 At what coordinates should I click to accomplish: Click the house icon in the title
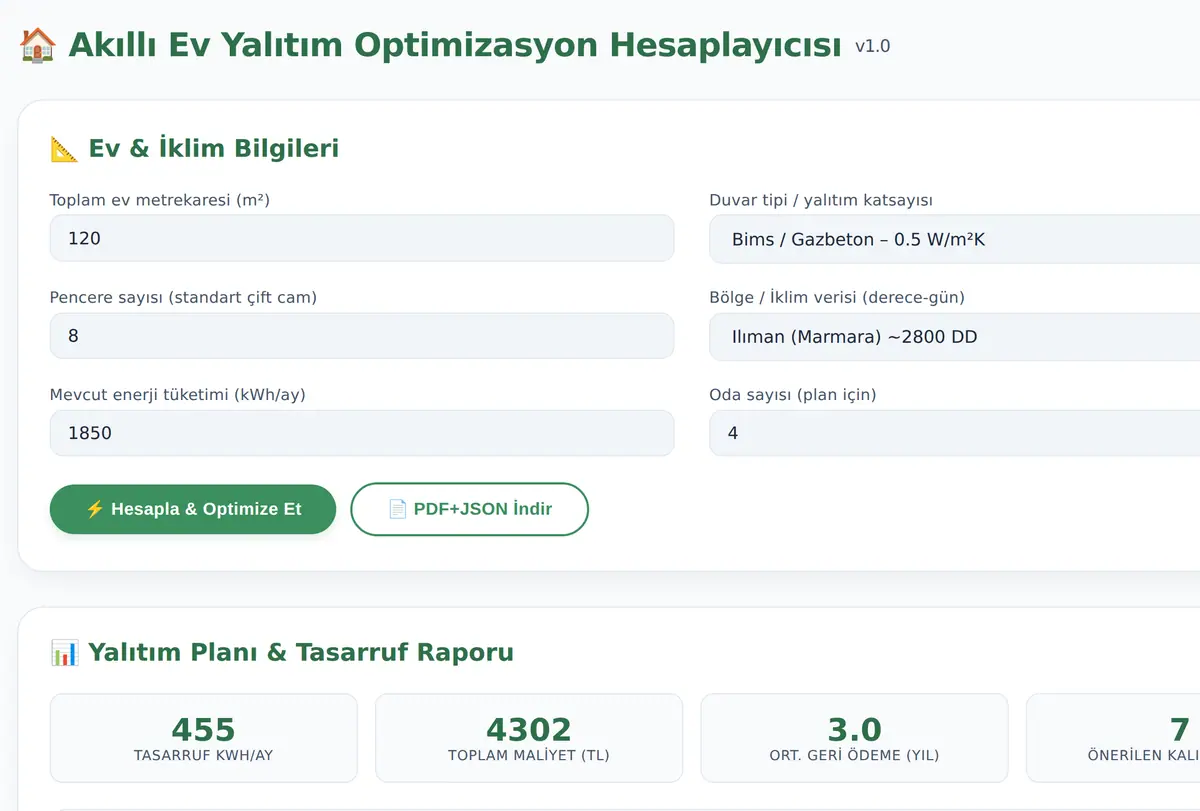coord(38,45)
